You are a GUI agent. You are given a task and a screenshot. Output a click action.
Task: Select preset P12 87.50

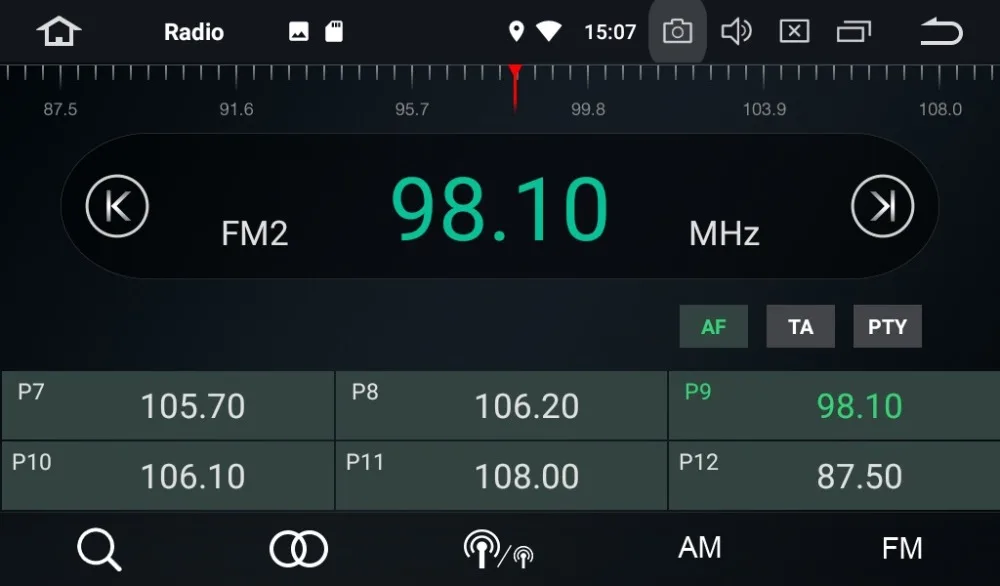coord(834,476)
